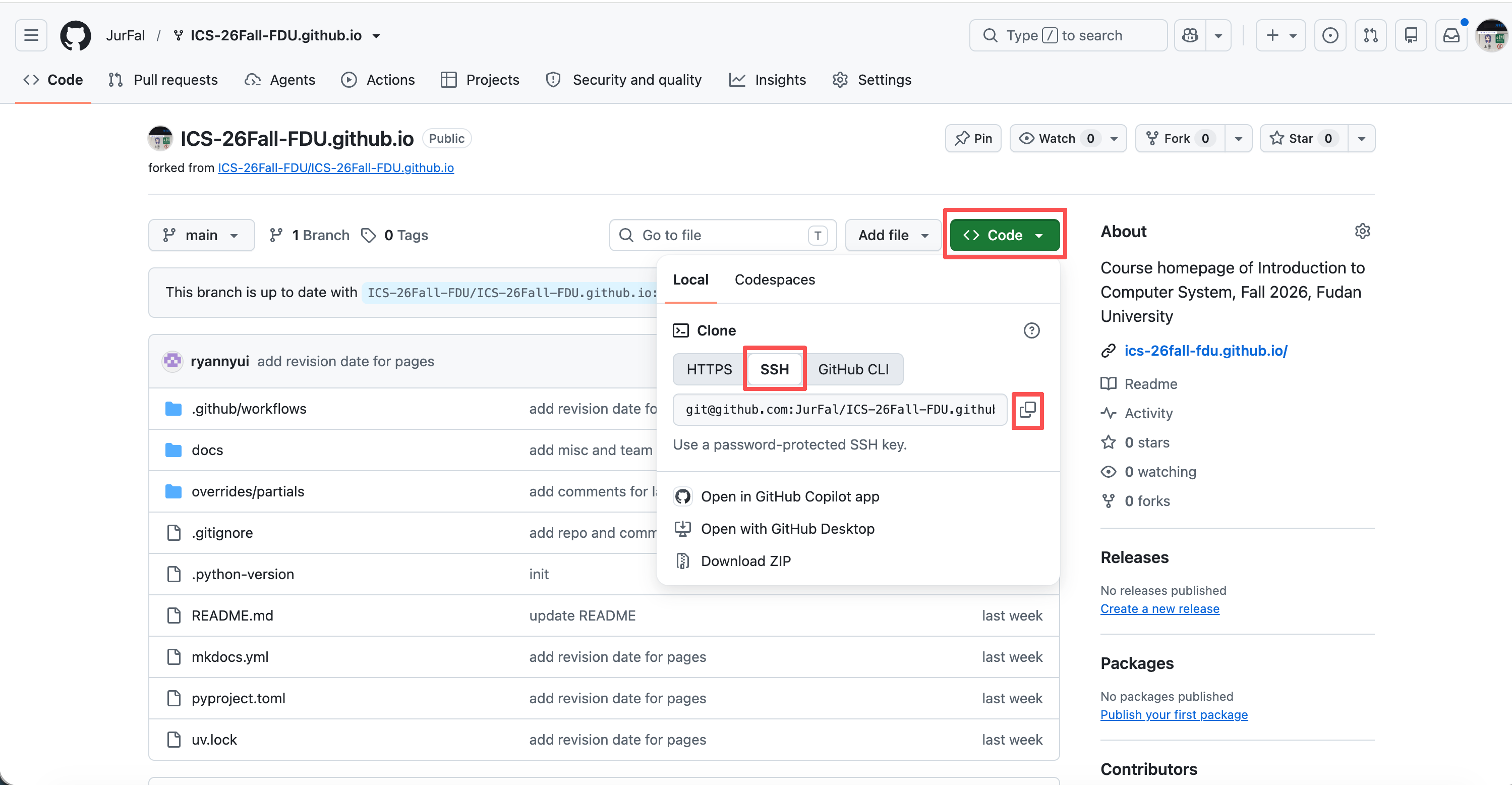
Task: Choose Download ZIP
Action: coord(745,562)
